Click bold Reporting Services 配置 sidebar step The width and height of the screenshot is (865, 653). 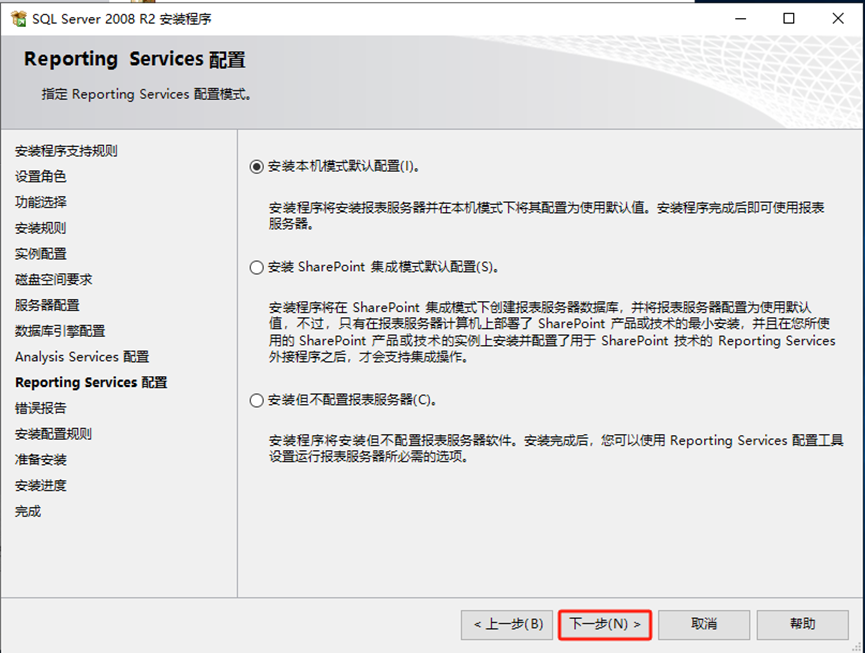[91, 382]
